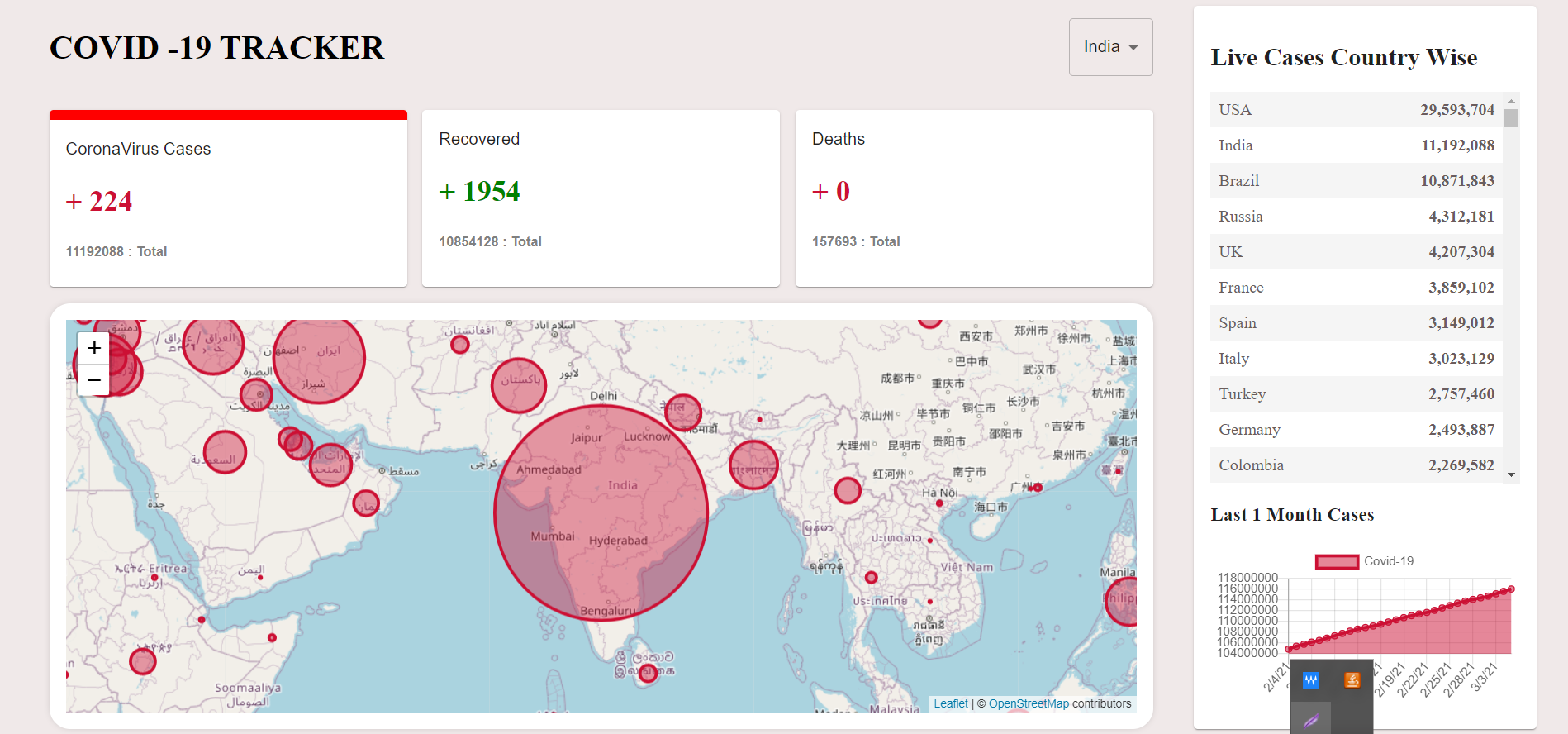Click the + 0 deaths figure
This screenshot has width=1568, height=734.
click(x=831, y=191)
